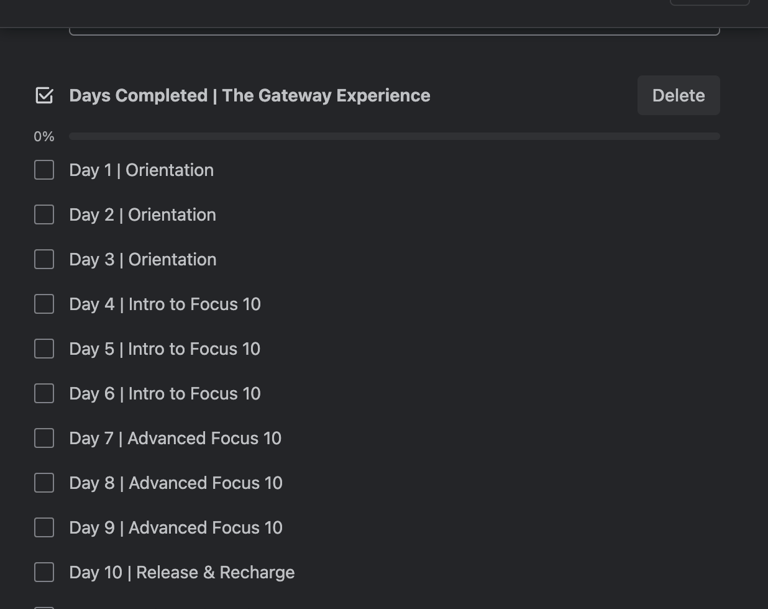Click the checklist title Days Completed | The Gateway Experience
The width and height of the screenshot is (768, 609).
tap(249, 96)
